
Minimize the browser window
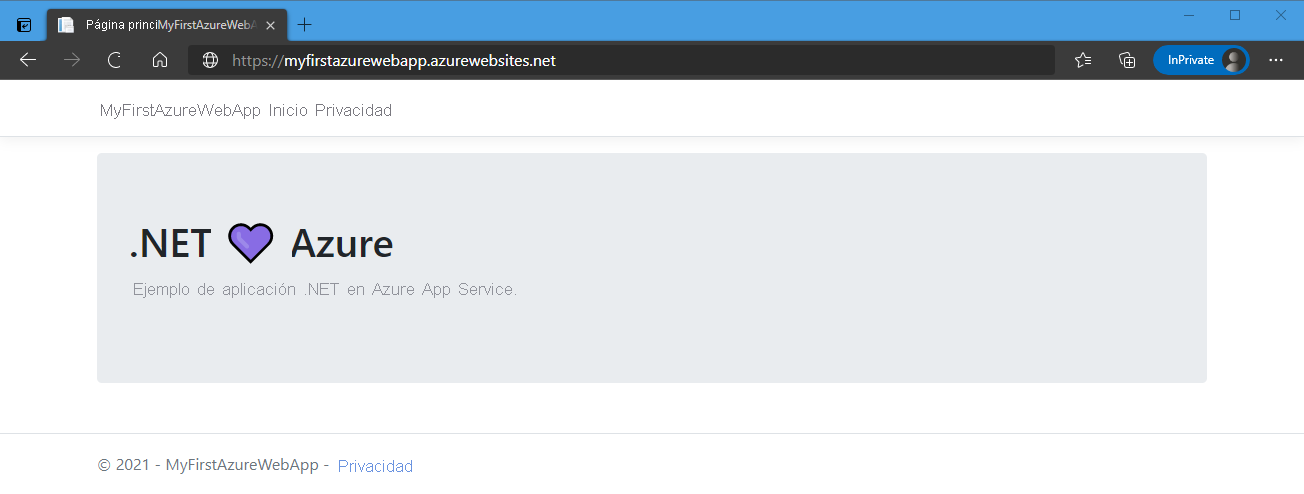click(1189, 15)
